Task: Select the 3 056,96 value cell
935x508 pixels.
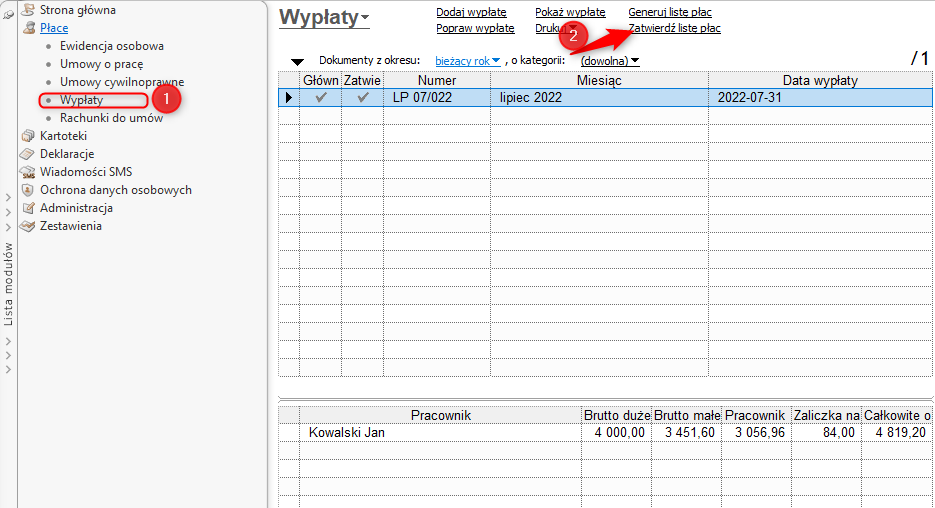Action: point(757,432)
